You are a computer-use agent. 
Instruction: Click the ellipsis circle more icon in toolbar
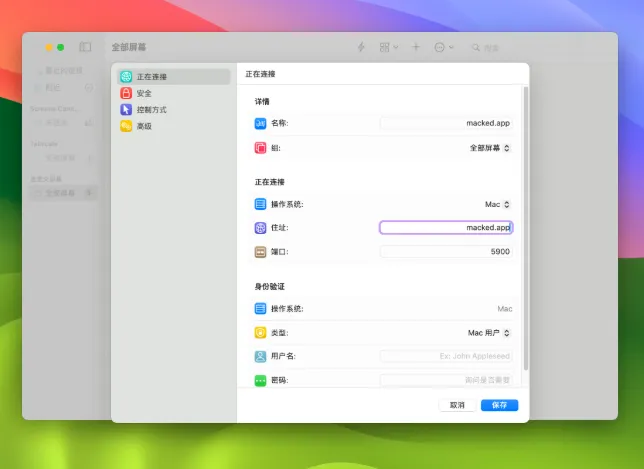(x=439, y=48)
